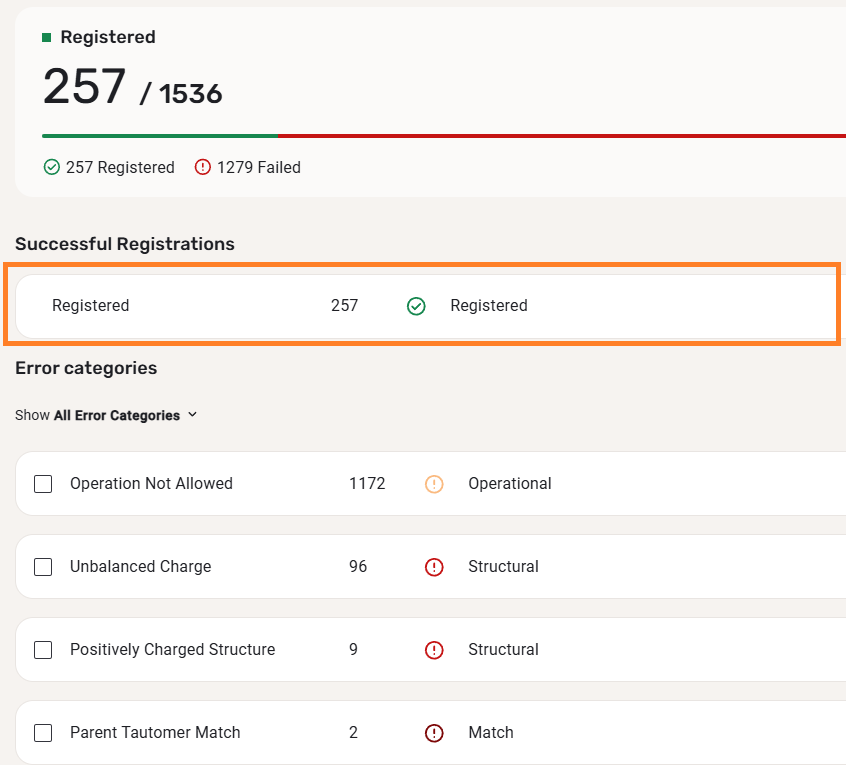Image resolution: width=846 pixels, height=765 pixels.
Task: Click the red failed portion of progress bar
Action: (x=560, y=135)
